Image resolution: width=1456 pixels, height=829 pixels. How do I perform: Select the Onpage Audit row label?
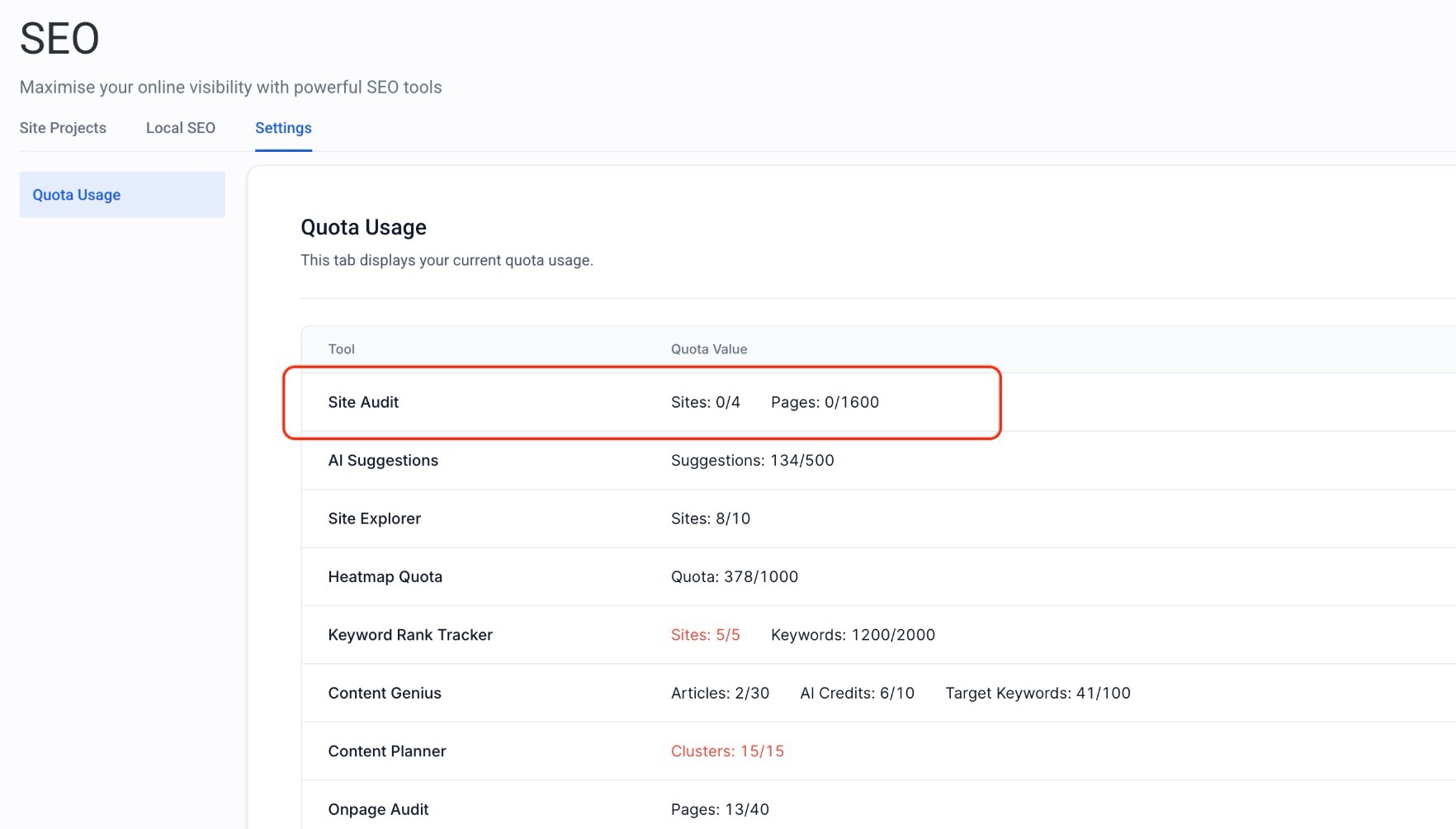(x=378, y=809)
